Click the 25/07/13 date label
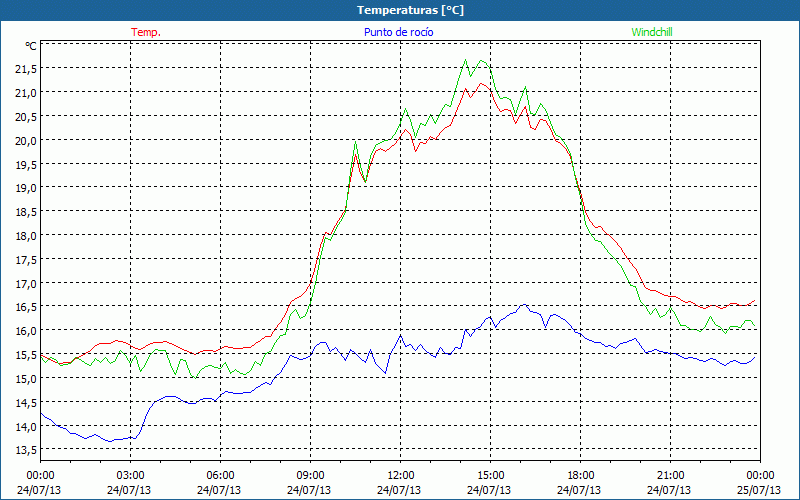Image resolution: width=800 pixels, height=500 pixels. (x=759, y=490)
